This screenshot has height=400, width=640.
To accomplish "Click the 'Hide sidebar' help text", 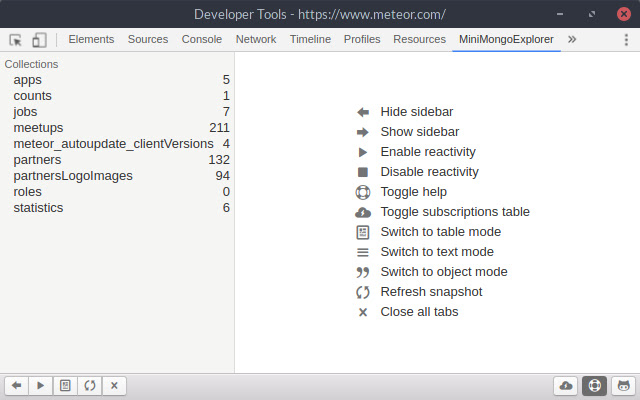I will [417, 111].
